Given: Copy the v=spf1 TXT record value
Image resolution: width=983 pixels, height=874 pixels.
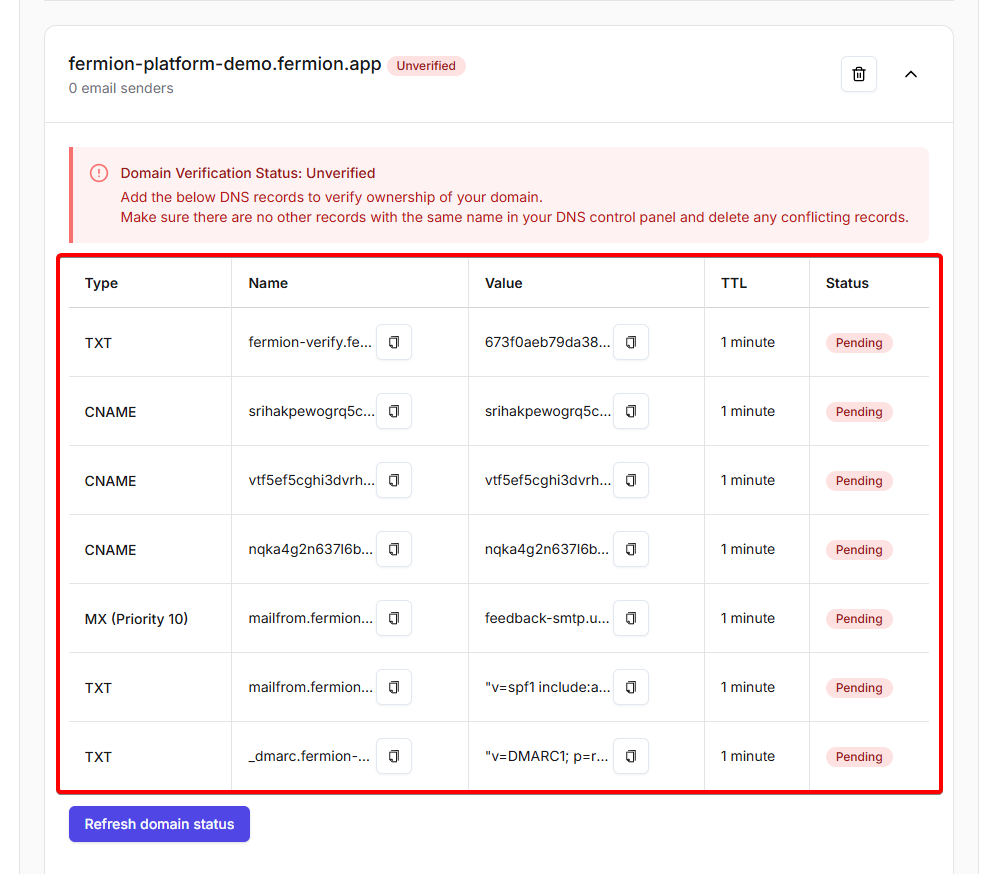Looking at the screenshot, I should pyautogui.click(x=630, y=687).
